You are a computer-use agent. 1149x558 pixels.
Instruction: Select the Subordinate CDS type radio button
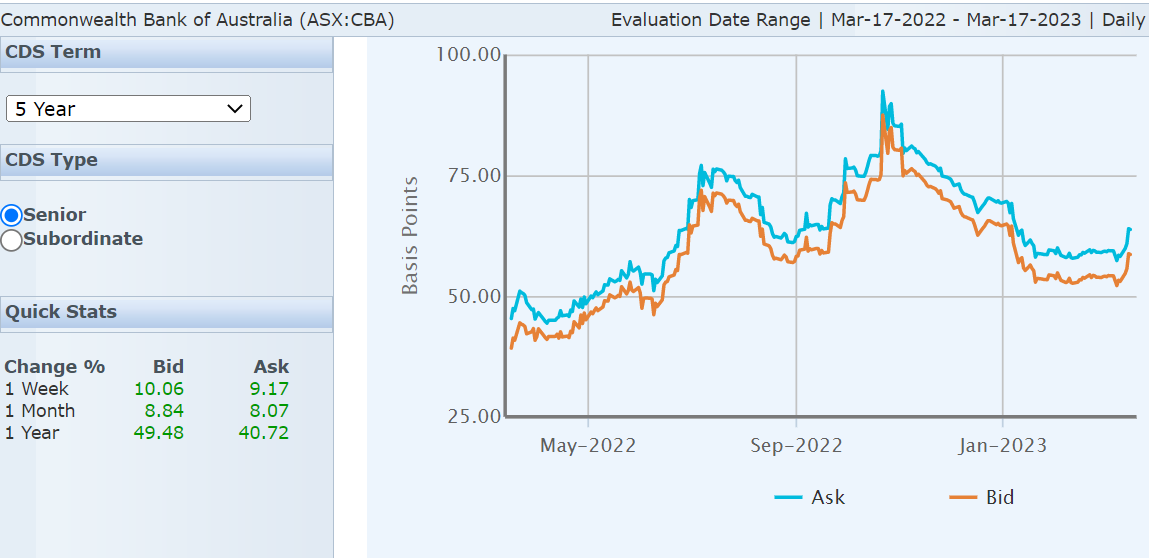click(x=12, y=240)
